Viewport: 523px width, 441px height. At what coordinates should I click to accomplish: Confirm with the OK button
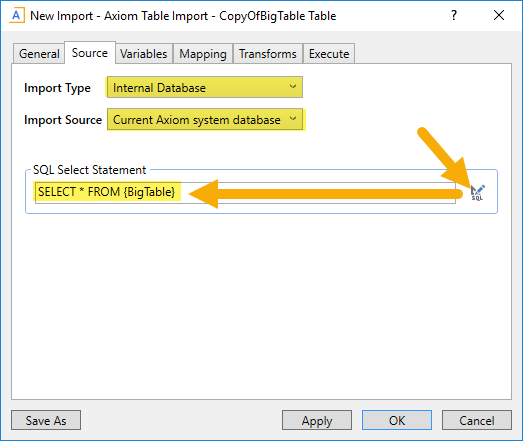[x=397, y=420]
